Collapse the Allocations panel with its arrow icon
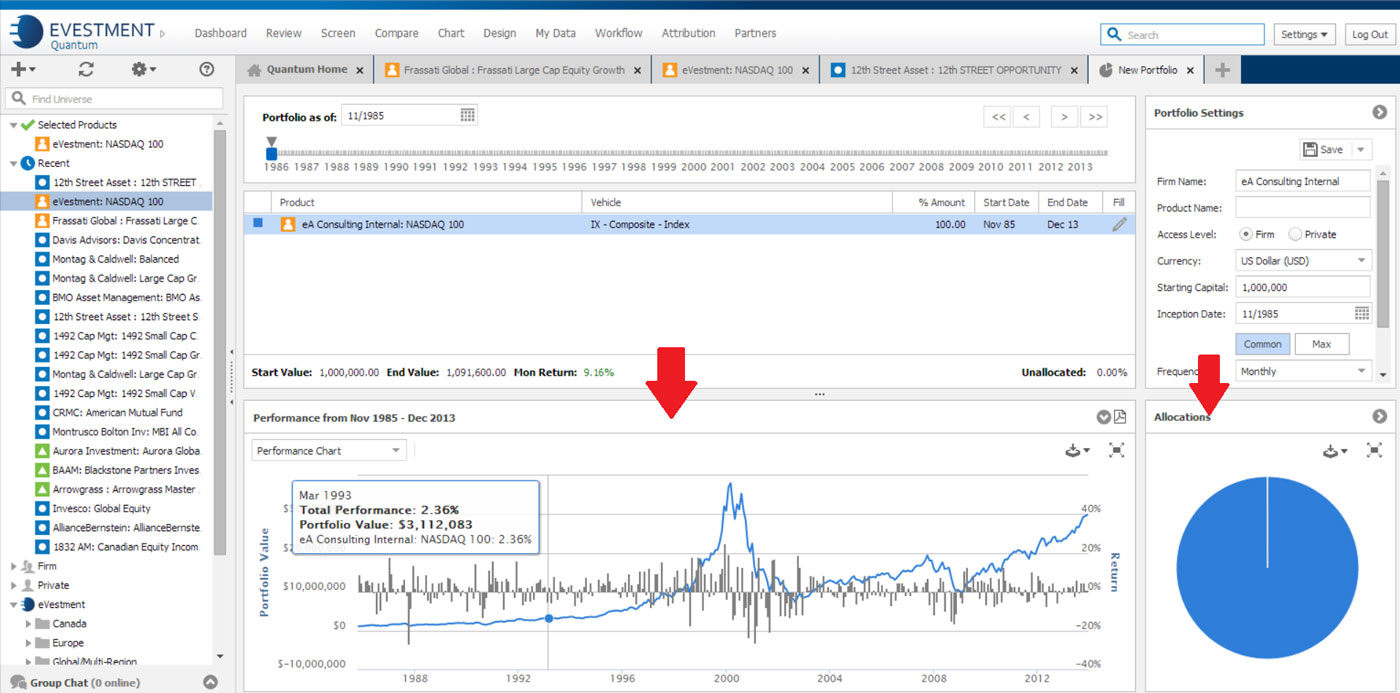 pos(1380,417)
